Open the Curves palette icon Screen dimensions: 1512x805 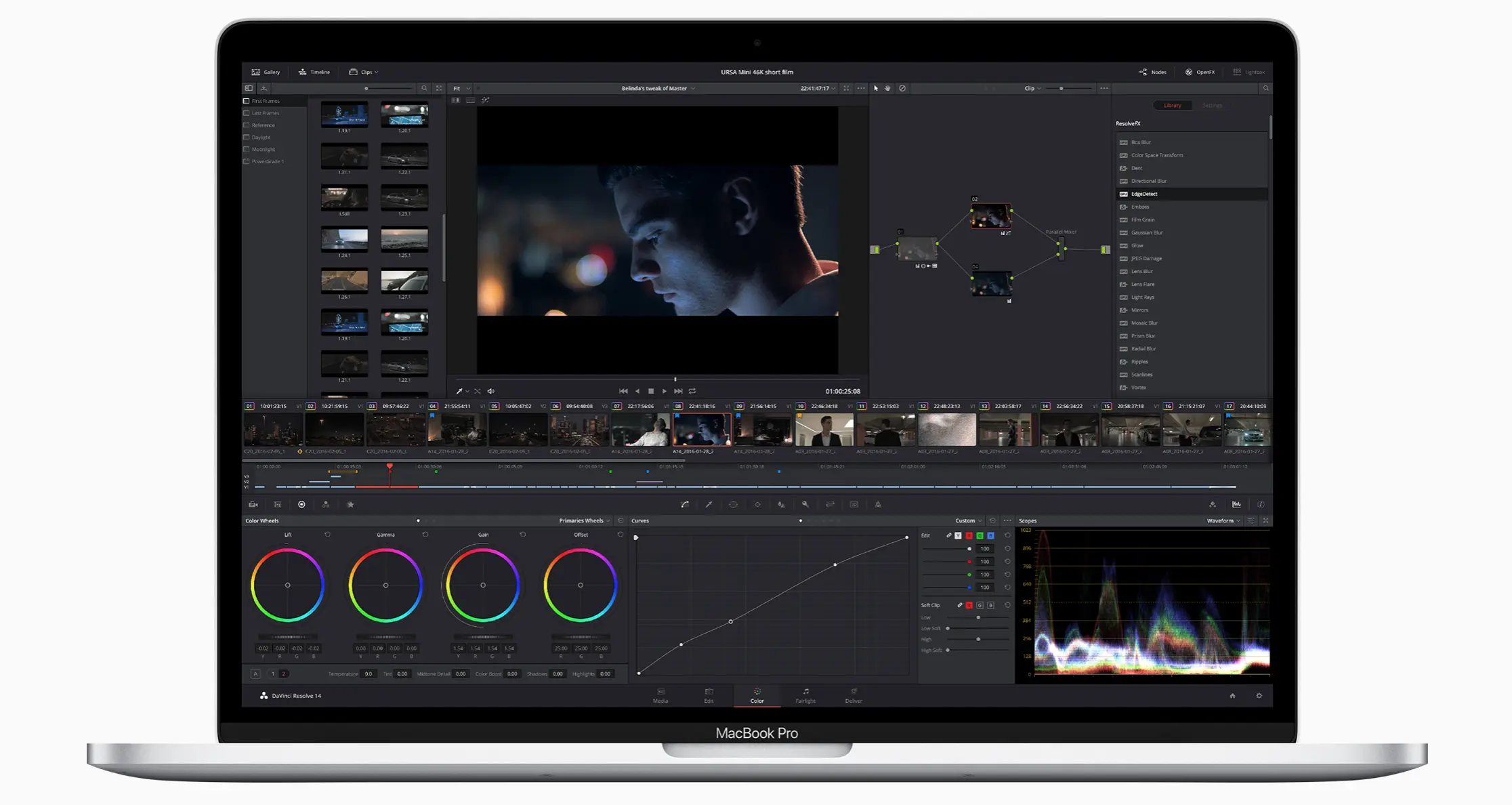coord(685,504)
